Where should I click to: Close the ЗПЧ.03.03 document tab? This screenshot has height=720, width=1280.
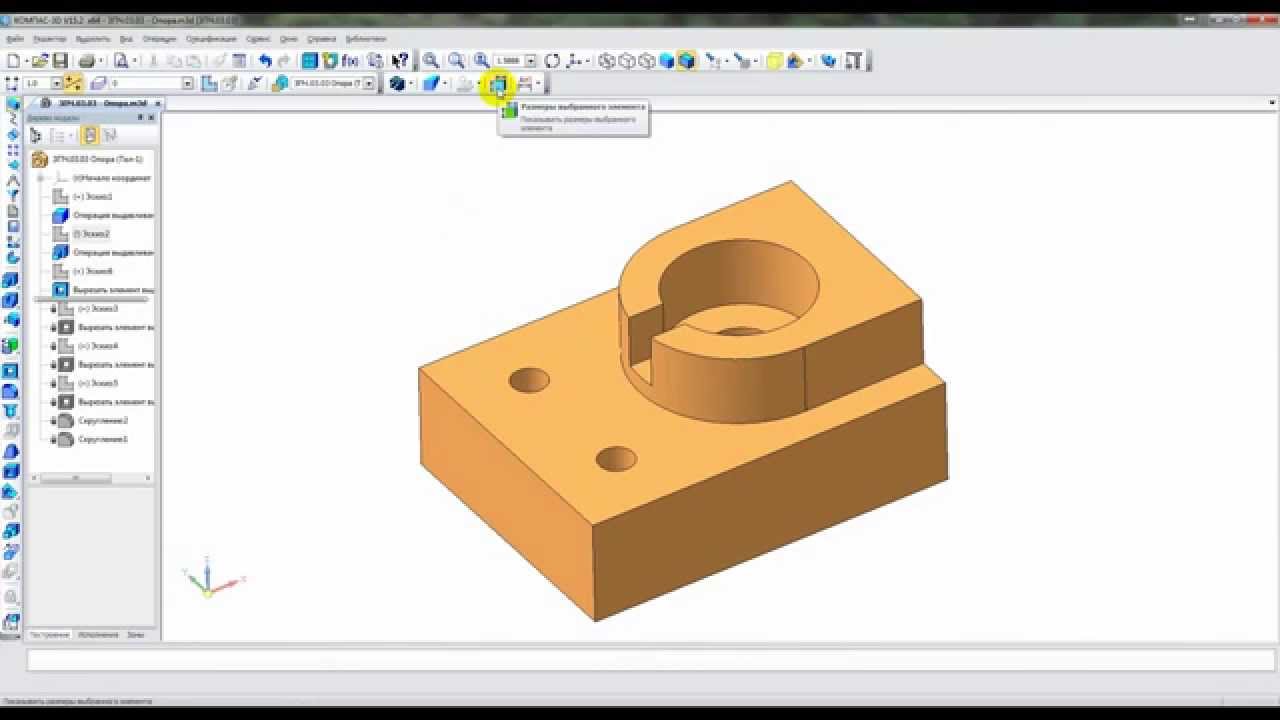(x=158, y=103)
